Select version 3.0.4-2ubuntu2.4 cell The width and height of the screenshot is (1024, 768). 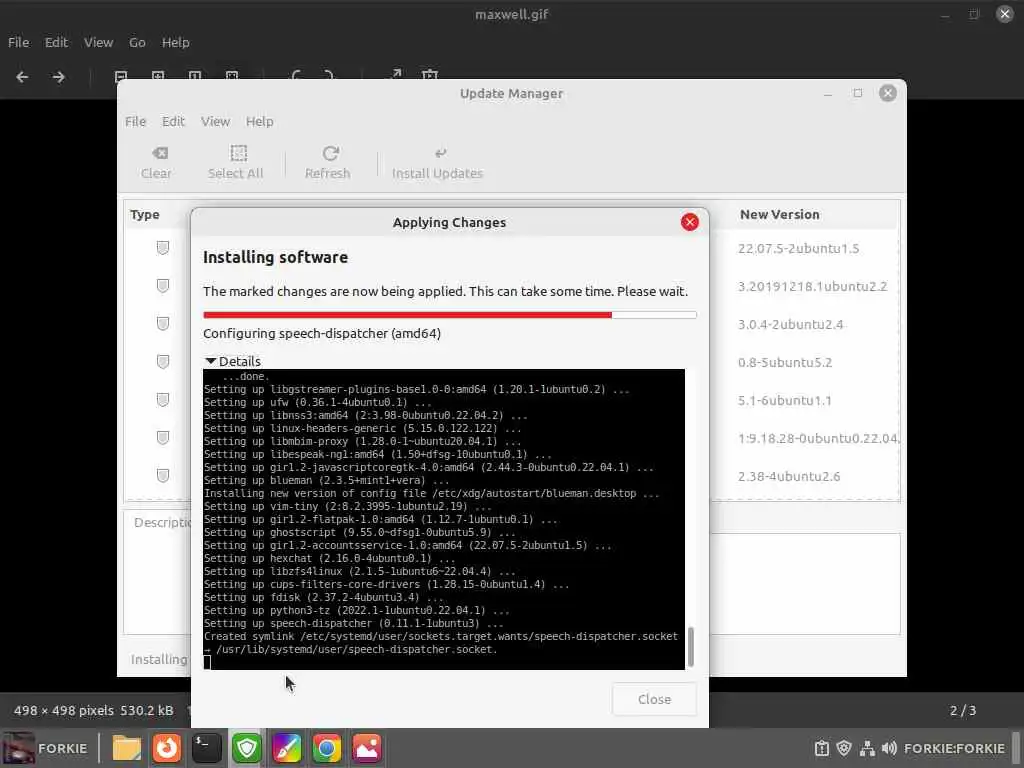coord(790,324)
